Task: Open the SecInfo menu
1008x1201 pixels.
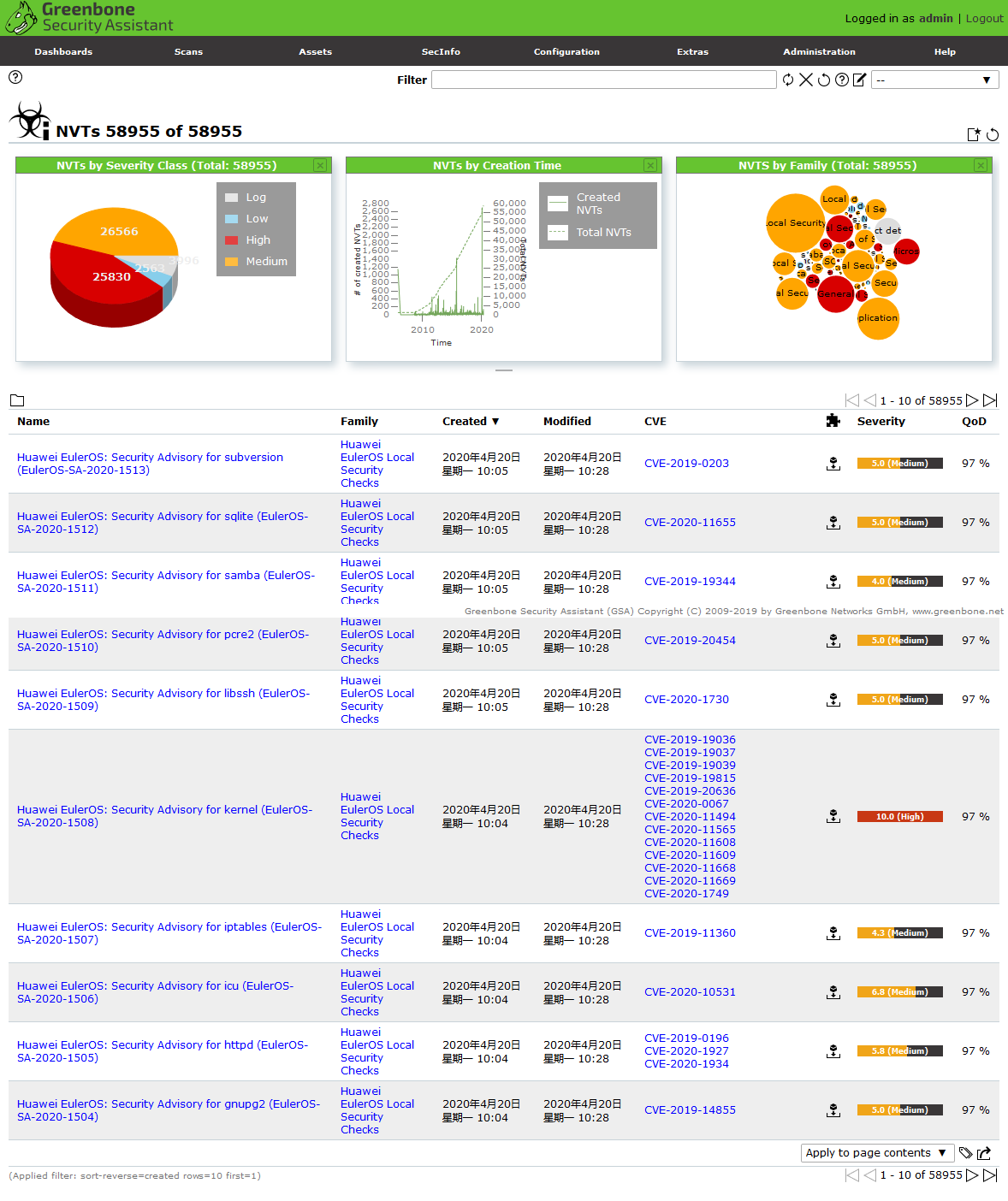Action: point(441,51)
